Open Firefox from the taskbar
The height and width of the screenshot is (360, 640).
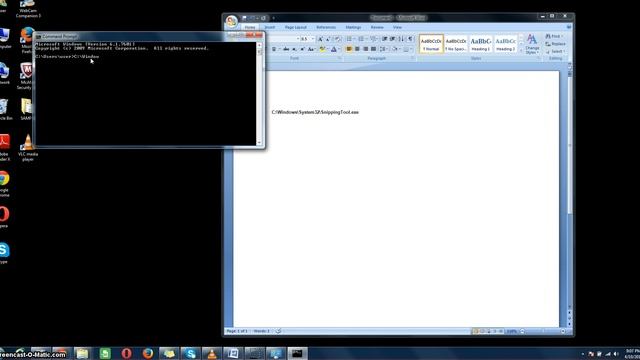148,353
